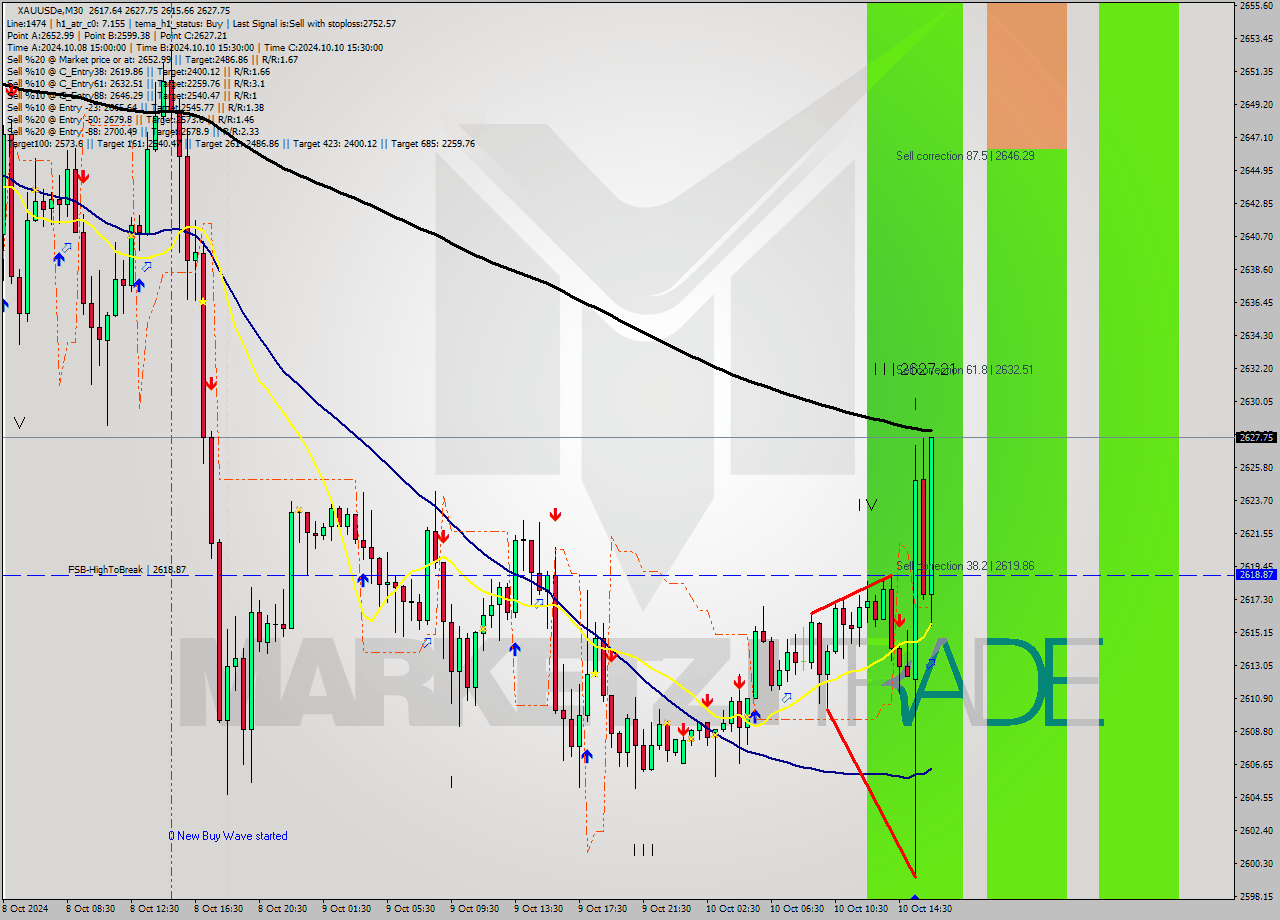Click the '10 Oct 06:30' time axis label
1280x920 pixels.
pyautogui.click(x=798, y=909)
